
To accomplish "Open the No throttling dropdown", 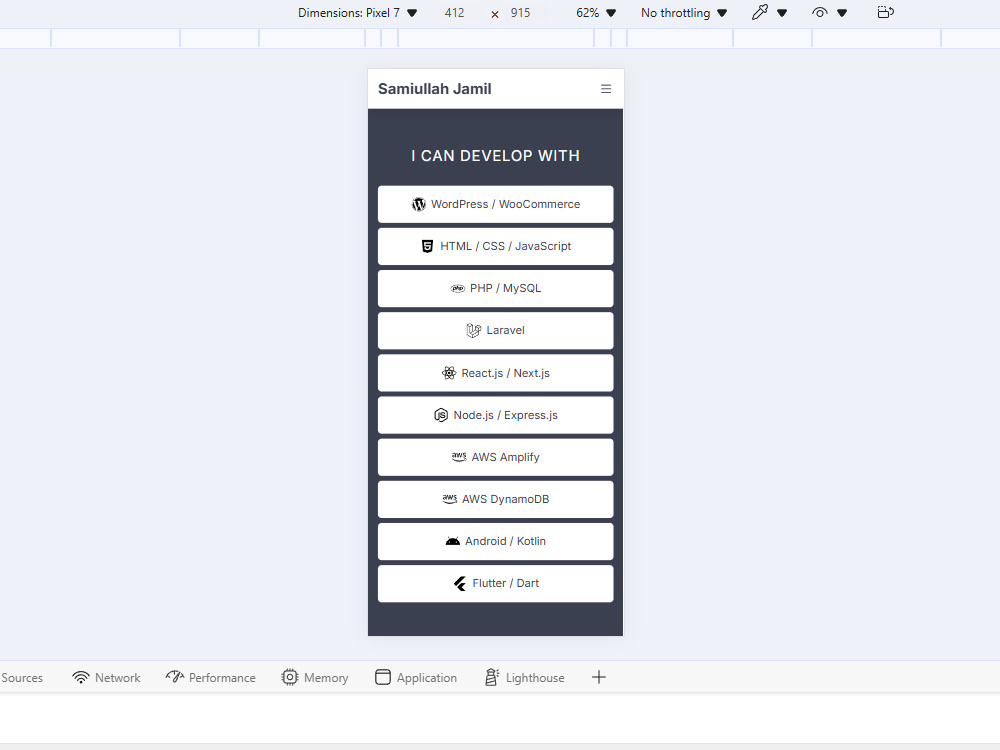I will click(x=684, y=13).
